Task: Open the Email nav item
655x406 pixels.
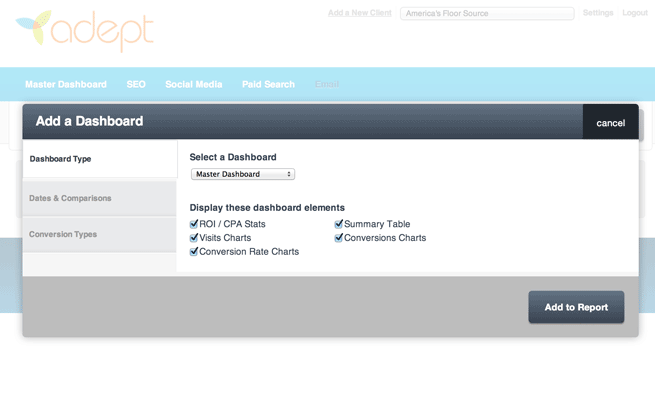Action: (x=327, y=85)
